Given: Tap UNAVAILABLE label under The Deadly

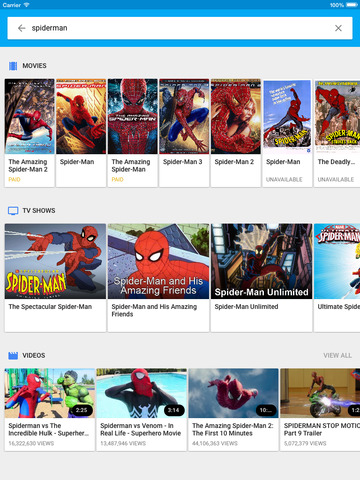Looking at the screenshot, I should (x=336, y=180).
